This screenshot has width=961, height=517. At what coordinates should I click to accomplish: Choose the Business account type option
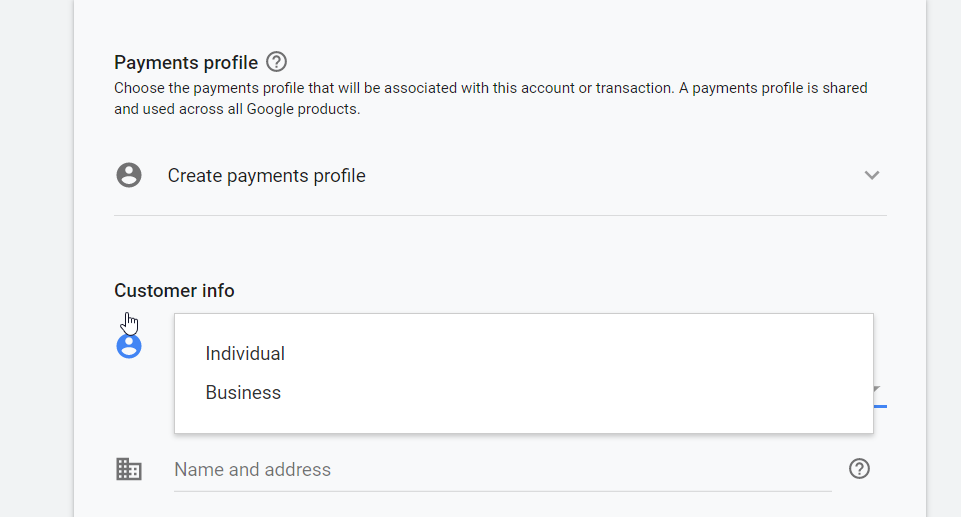[243, 393]
